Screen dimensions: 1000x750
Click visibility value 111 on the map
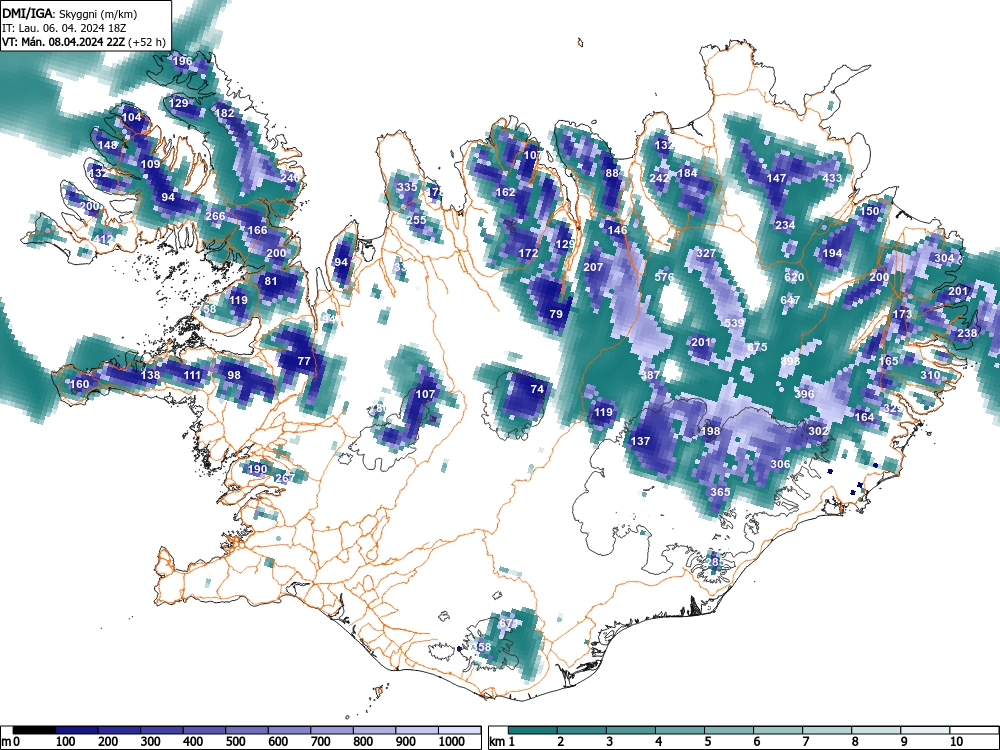pyautogui.click(x=192, y=375)
